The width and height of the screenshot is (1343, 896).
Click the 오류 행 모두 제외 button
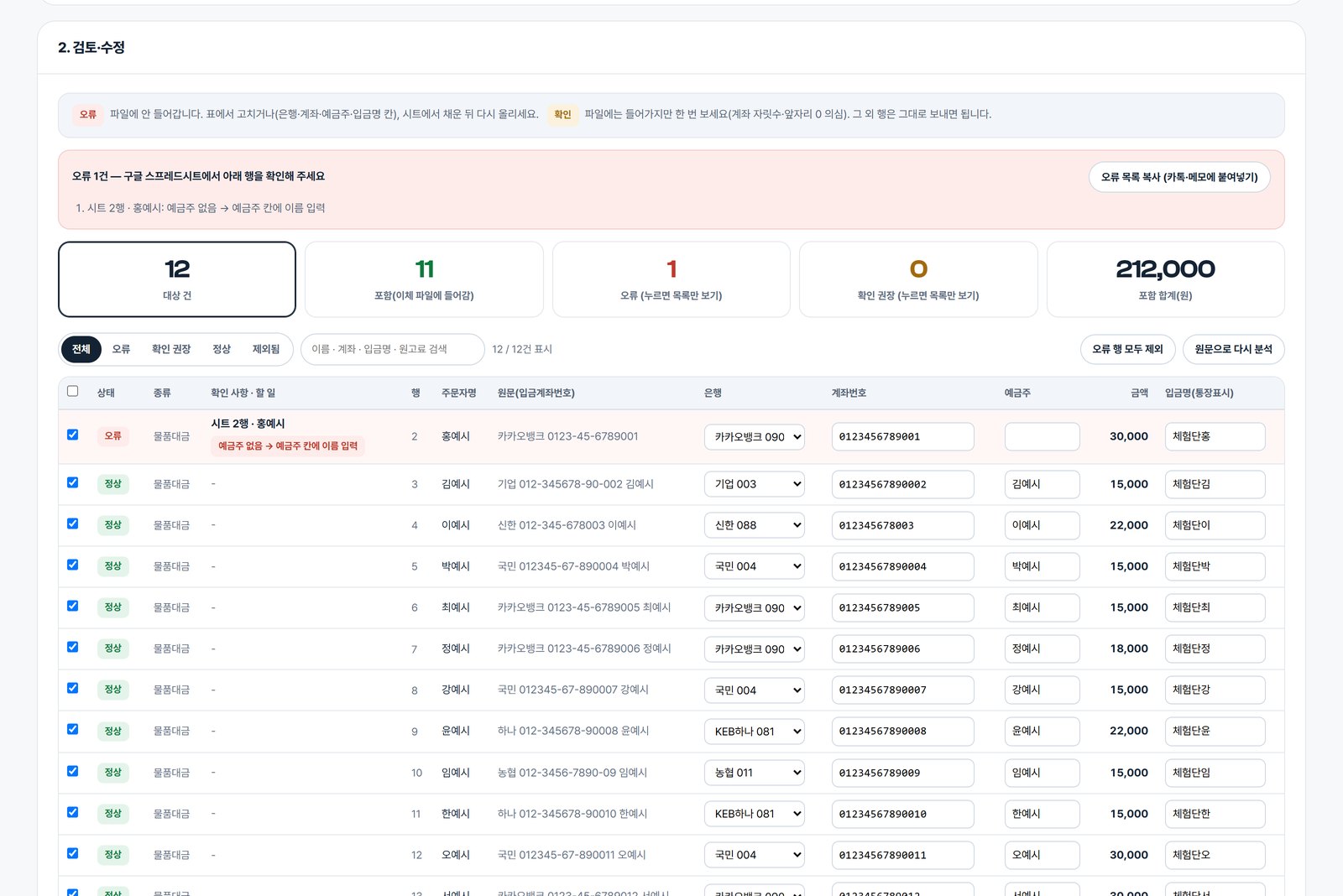[x=1127, y=349]
